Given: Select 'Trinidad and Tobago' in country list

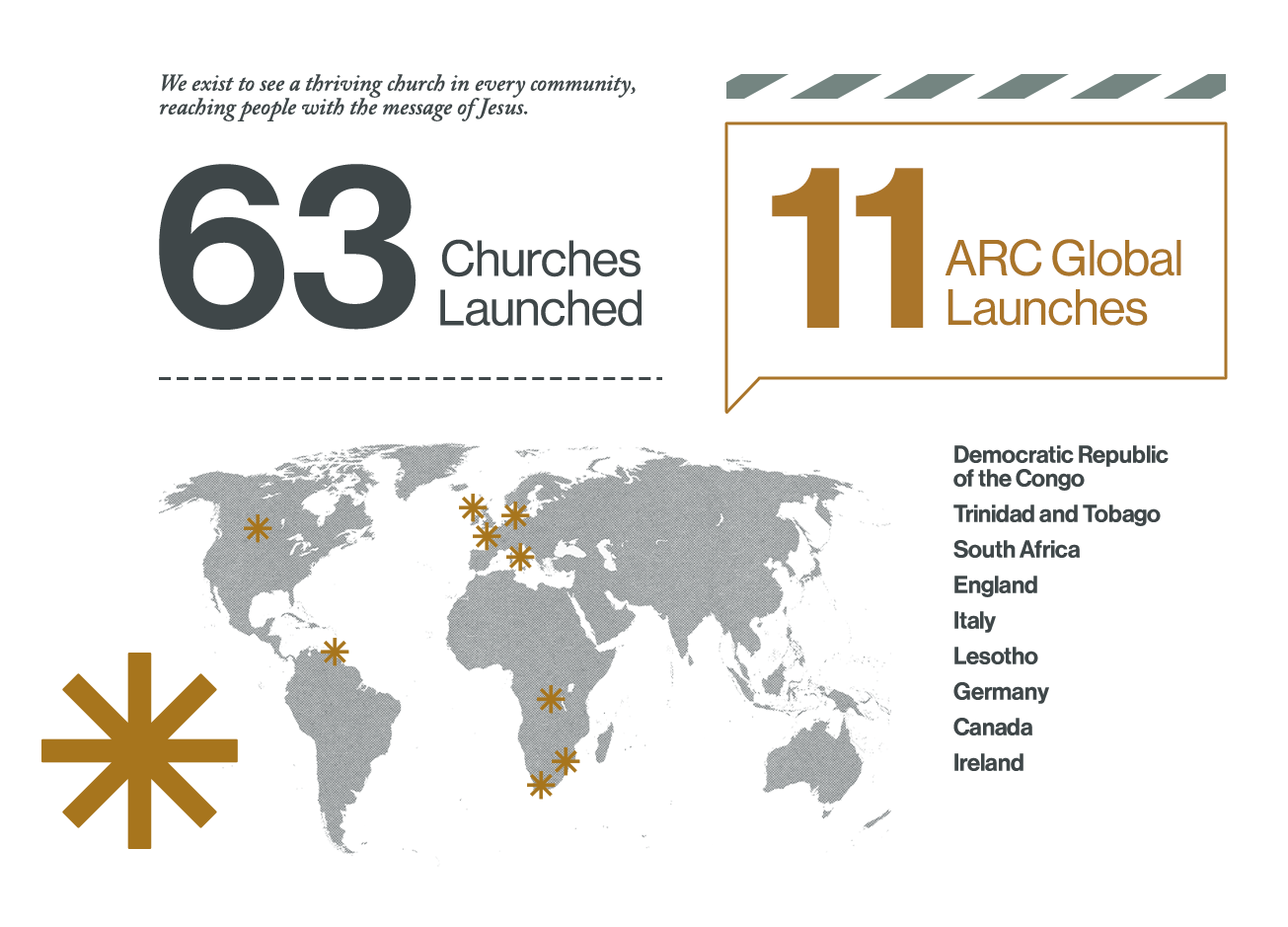Looking at the screenshot, I should (1056, 514).
